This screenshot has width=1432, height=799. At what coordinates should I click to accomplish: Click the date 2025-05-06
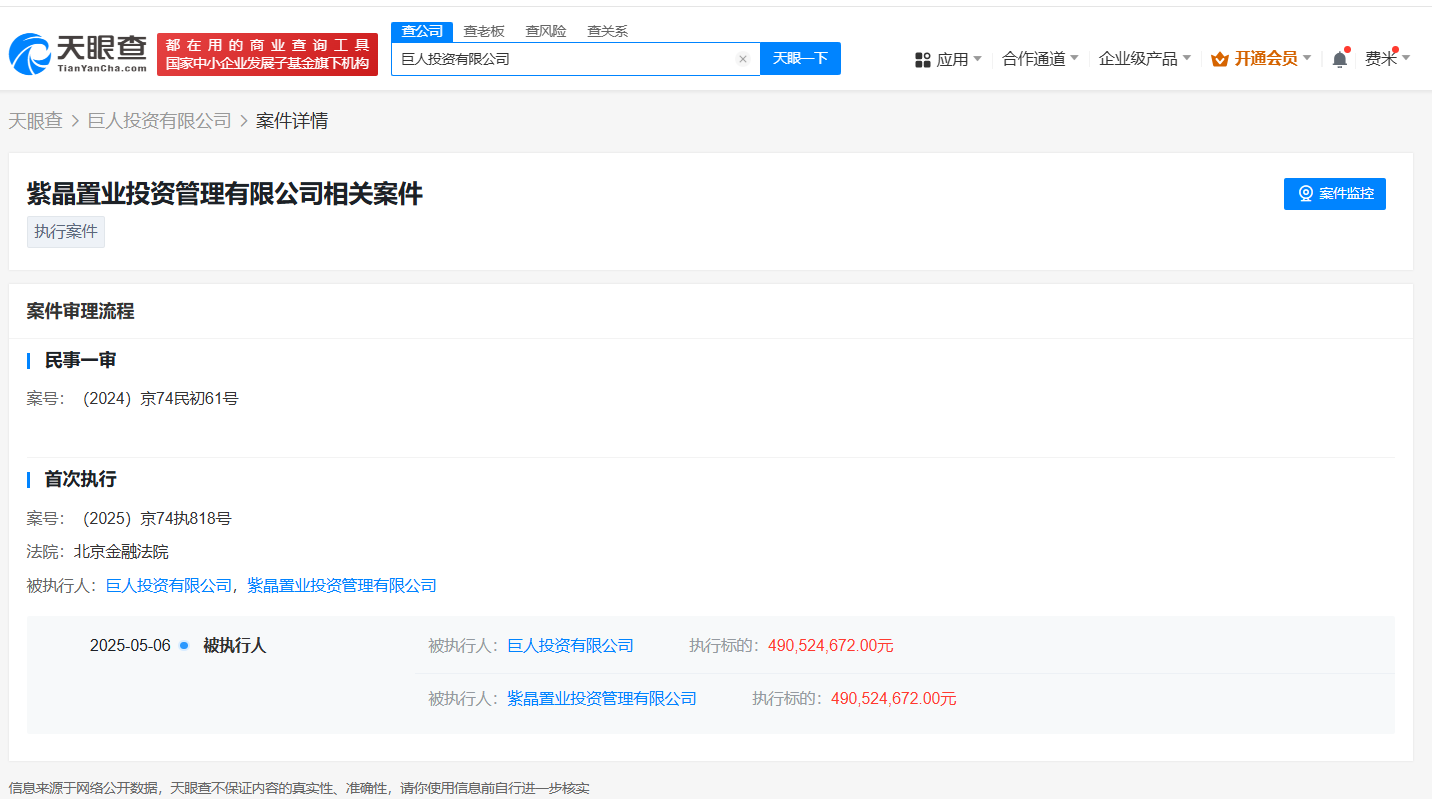(130, 646)
